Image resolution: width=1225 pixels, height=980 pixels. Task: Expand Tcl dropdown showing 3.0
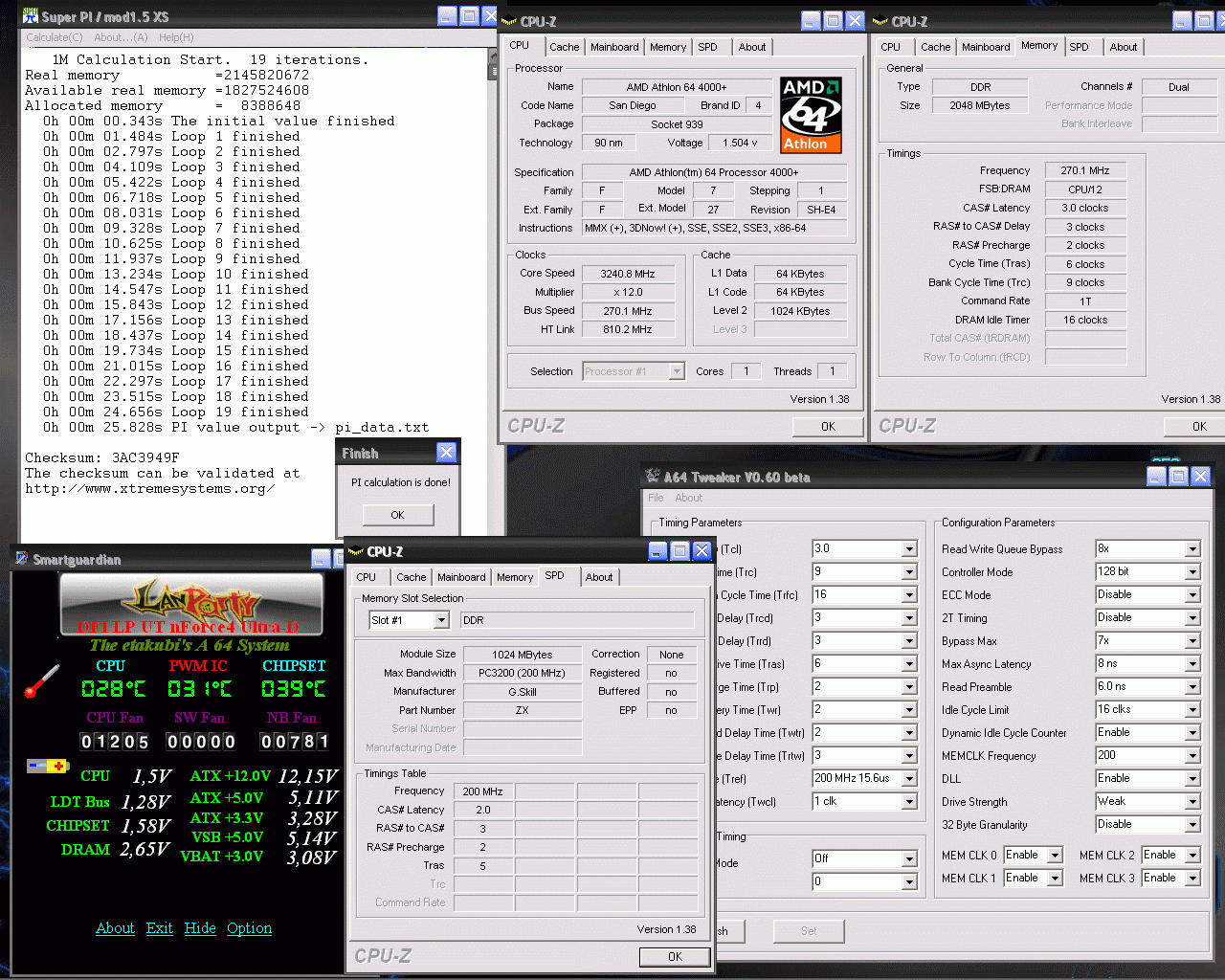pos(909,549)
